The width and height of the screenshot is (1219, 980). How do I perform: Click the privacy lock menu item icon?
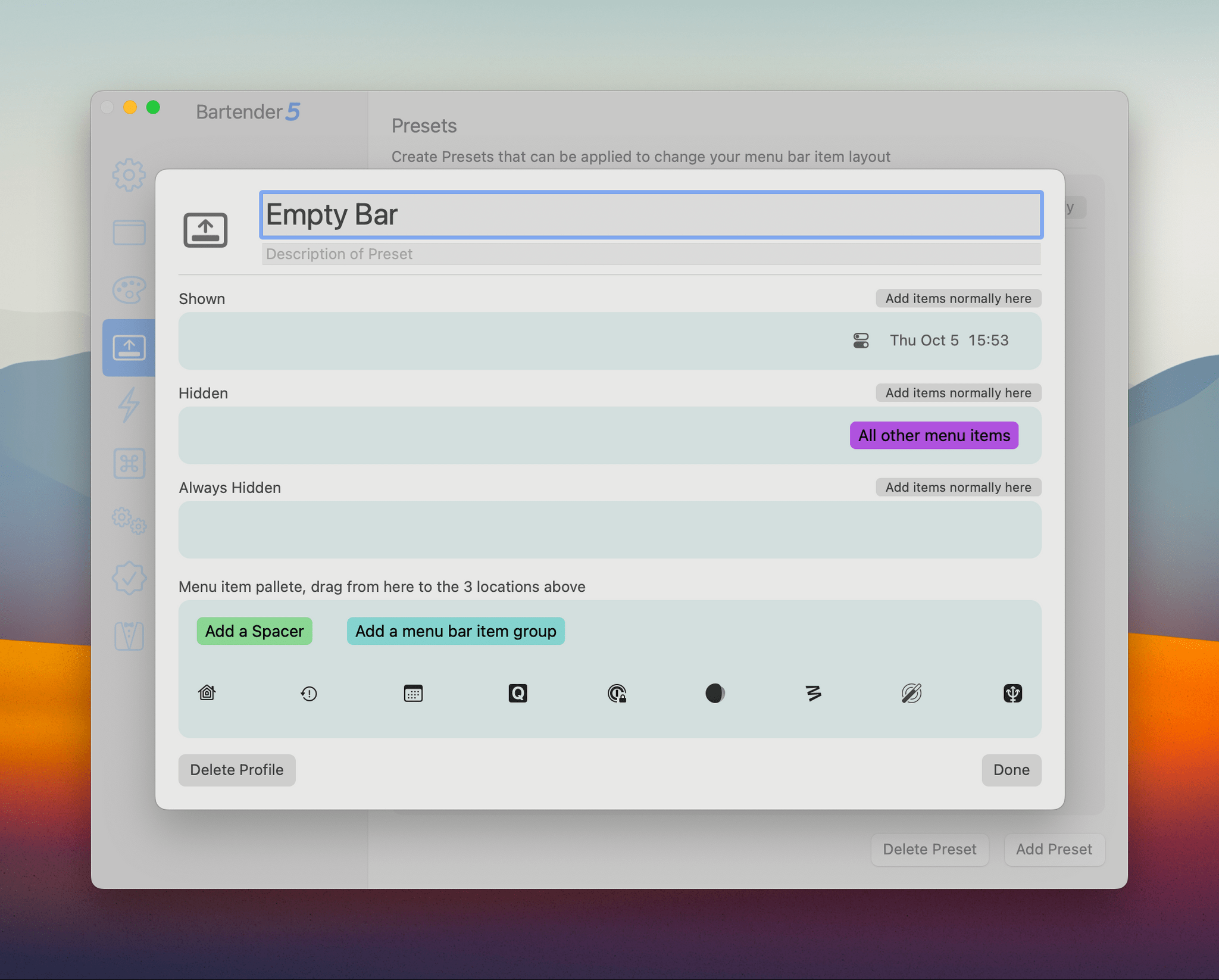(x=617, y=694)
